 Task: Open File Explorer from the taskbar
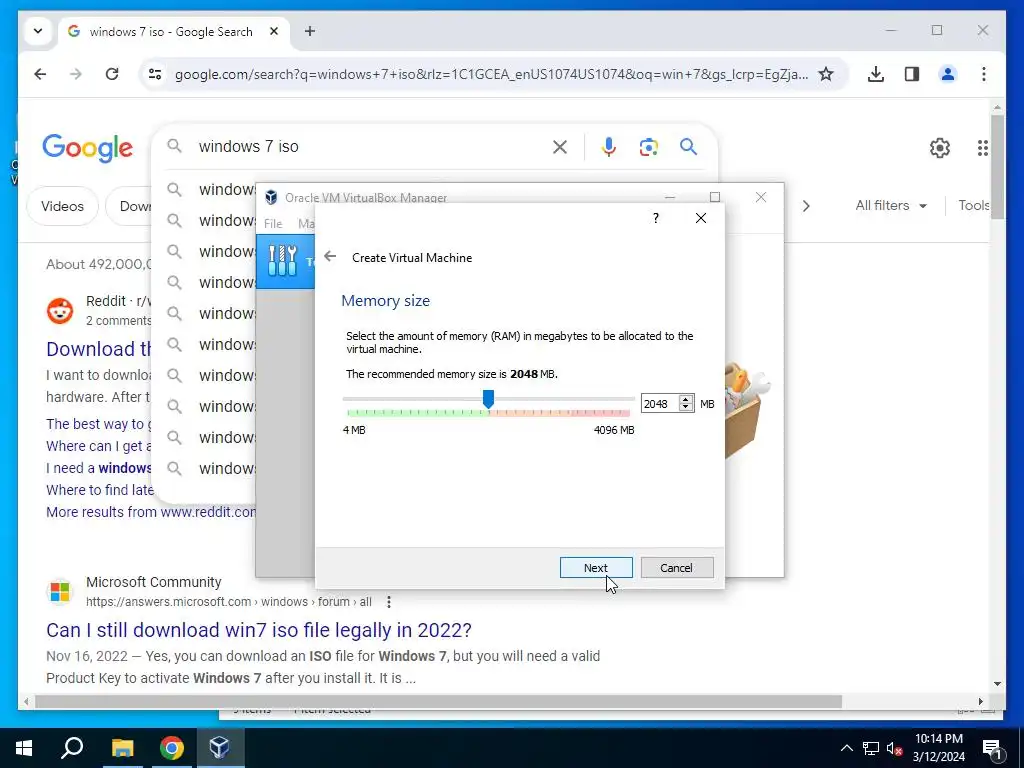pos(122,748)
